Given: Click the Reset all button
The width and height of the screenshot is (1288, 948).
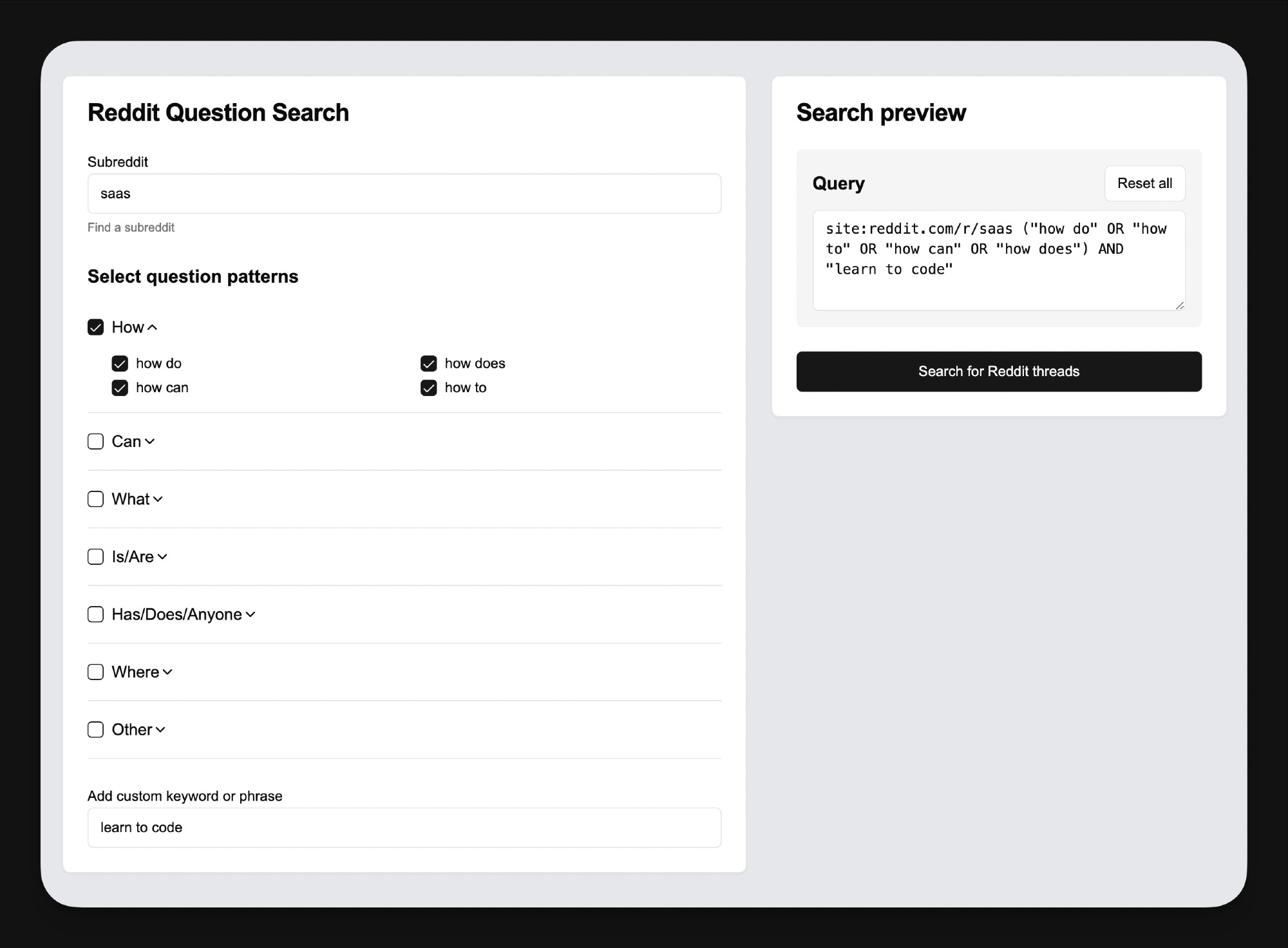Looking at the screenshot, I should point(1145,184).
